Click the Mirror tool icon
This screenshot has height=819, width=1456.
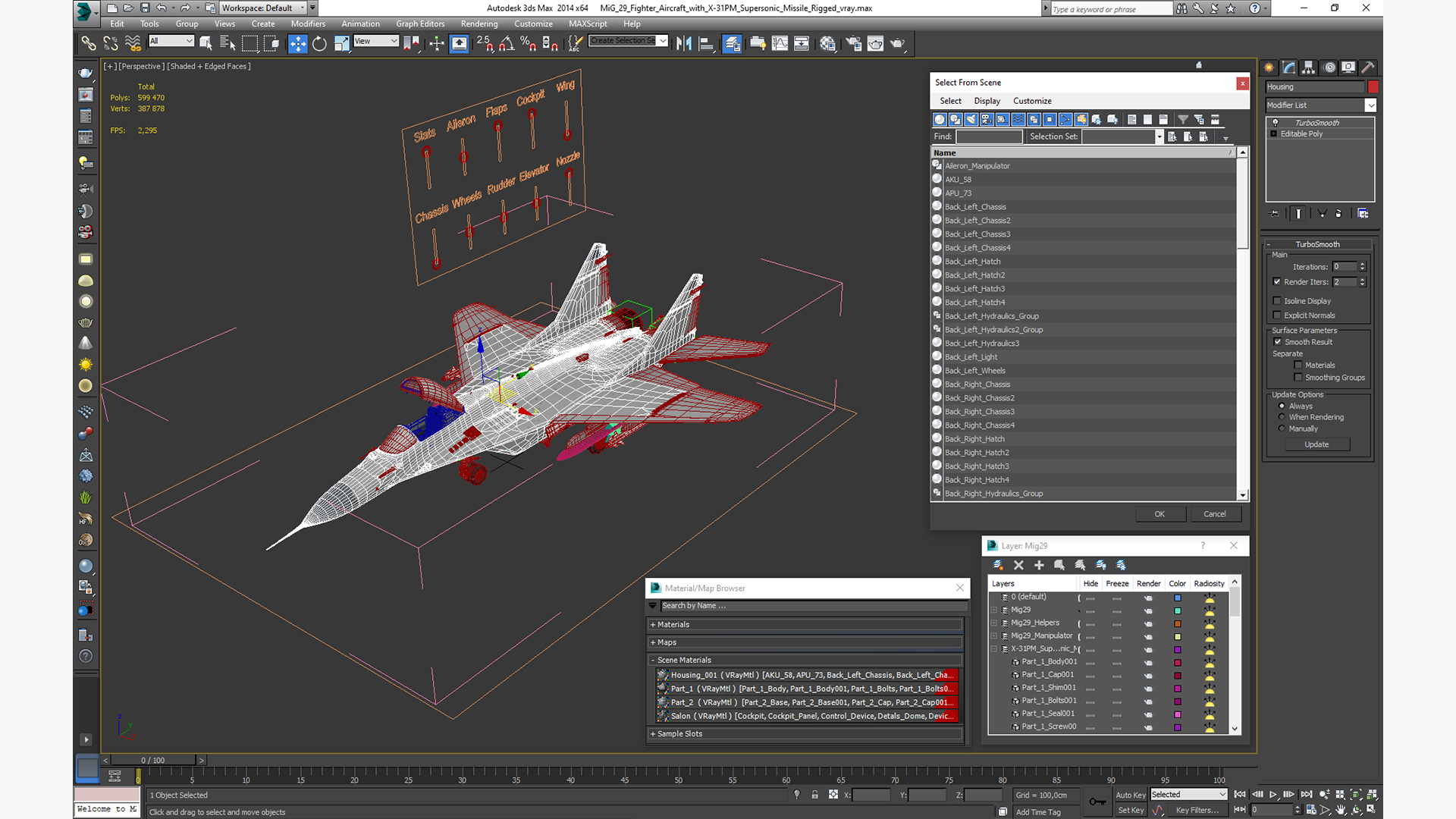[684, 43]
